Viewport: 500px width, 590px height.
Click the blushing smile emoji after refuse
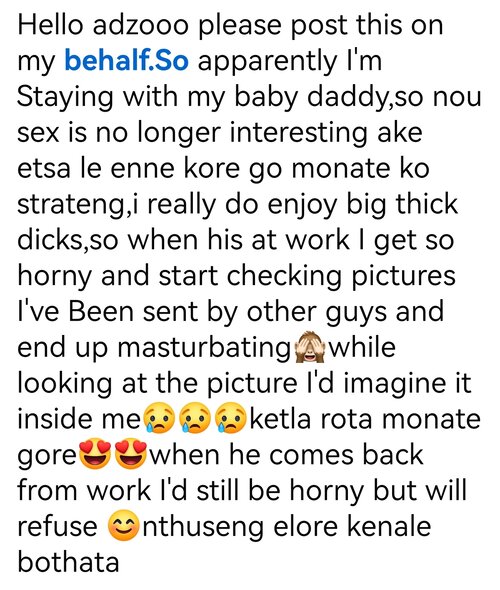[123, 526]
